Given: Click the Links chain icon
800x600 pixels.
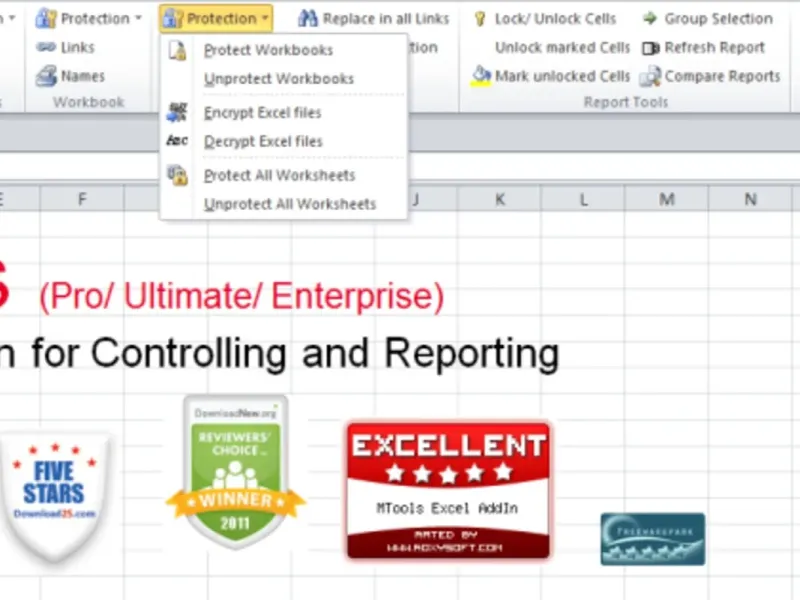Looking at the screenshot, I should click(x=46, y=47).
